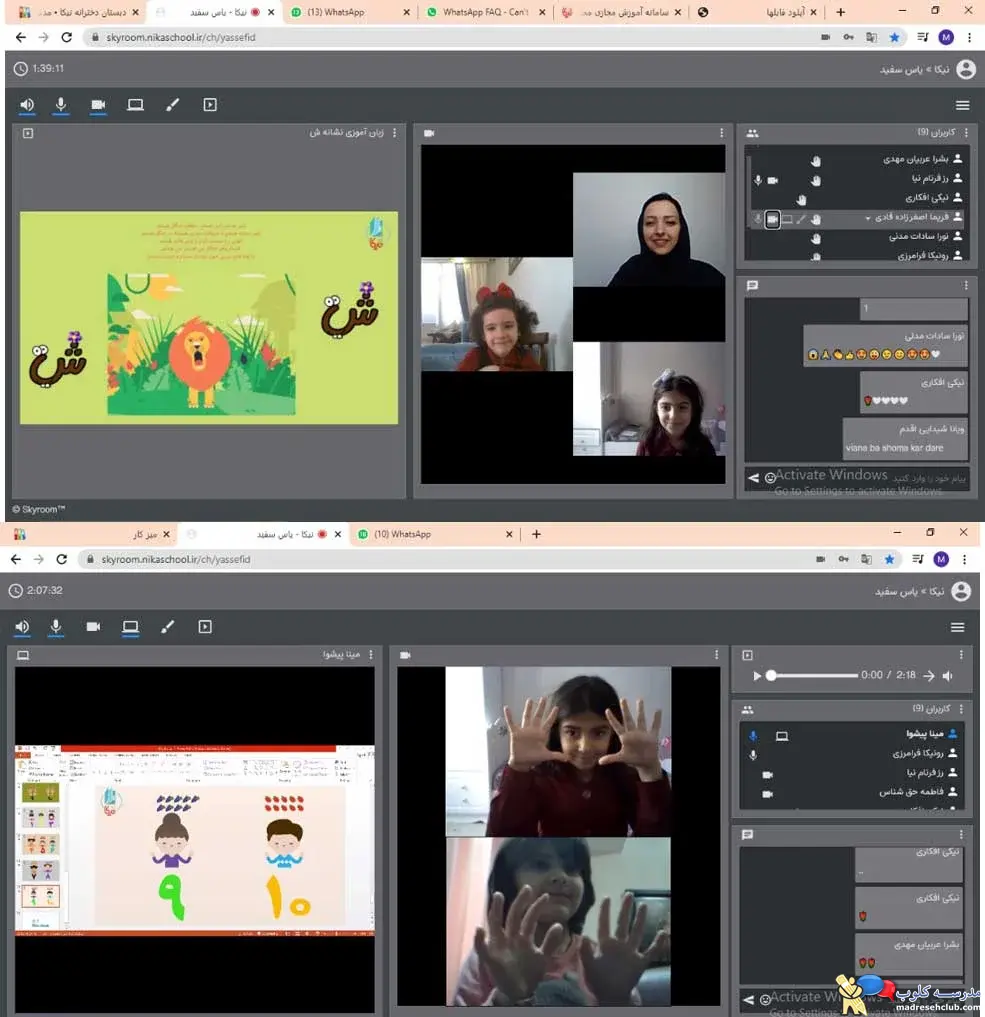The image size is (985, 1017).
Task: Click the top window's chat message input field
Action: tap(872, 478)
